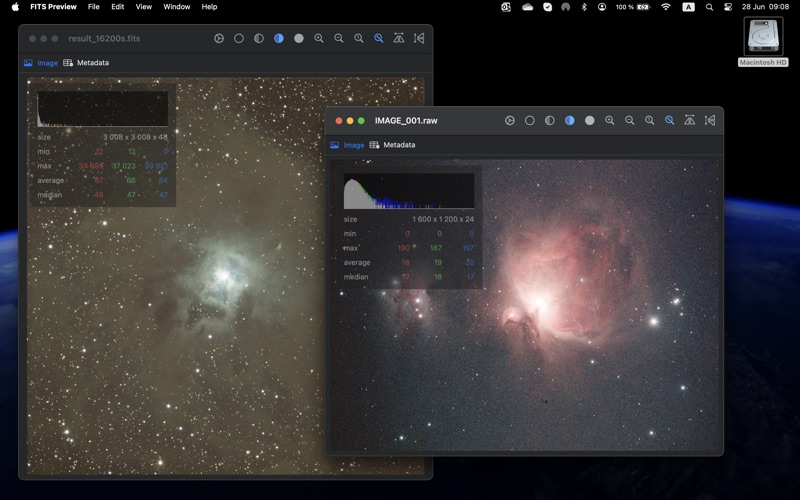800x500 pixels.
Task: Open the Apple menu
Action: (15, 7)
